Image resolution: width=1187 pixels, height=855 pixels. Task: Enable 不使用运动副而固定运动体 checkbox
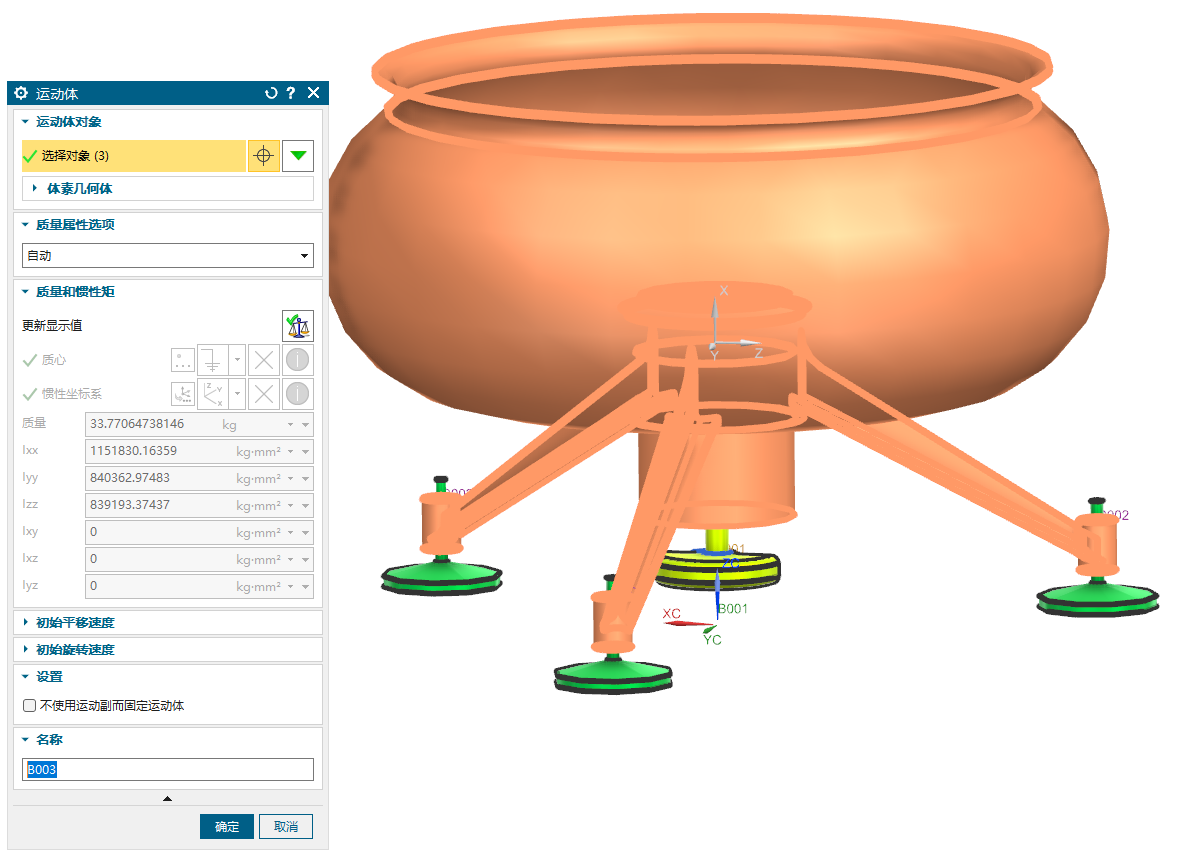coord(30,706)
